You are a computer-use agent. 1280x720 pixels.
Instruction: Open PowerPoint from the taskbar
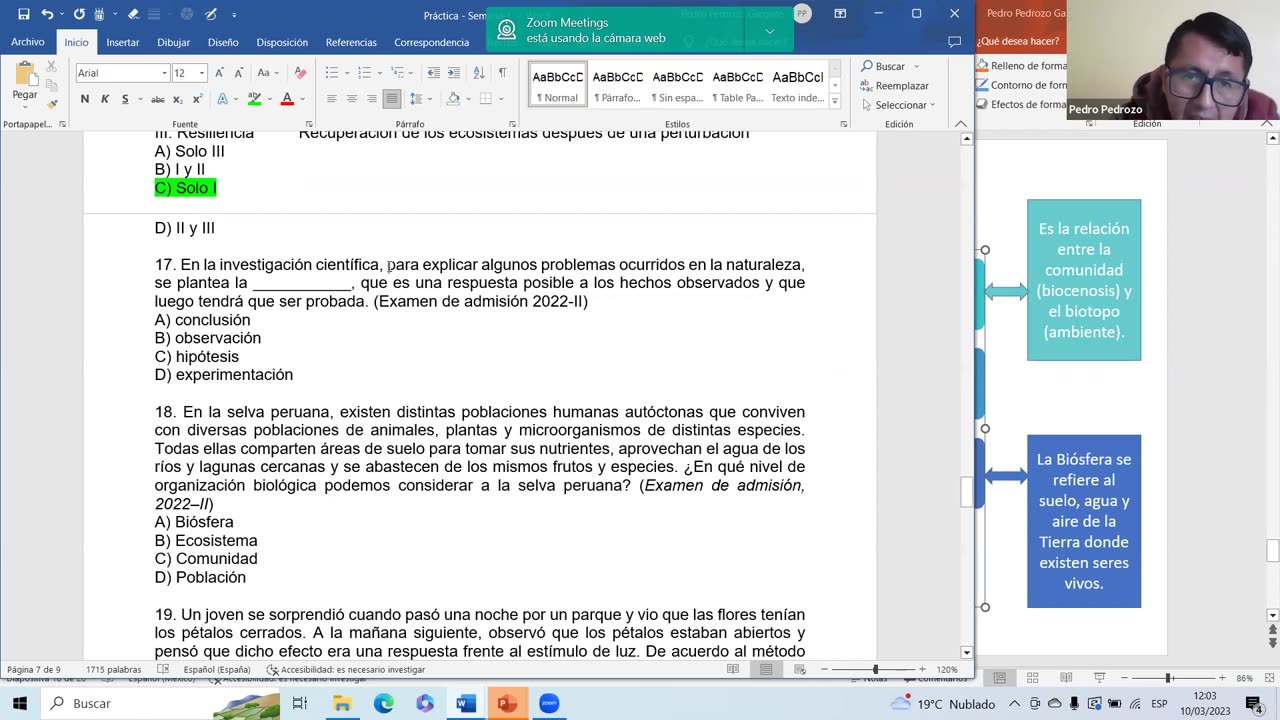507,703
